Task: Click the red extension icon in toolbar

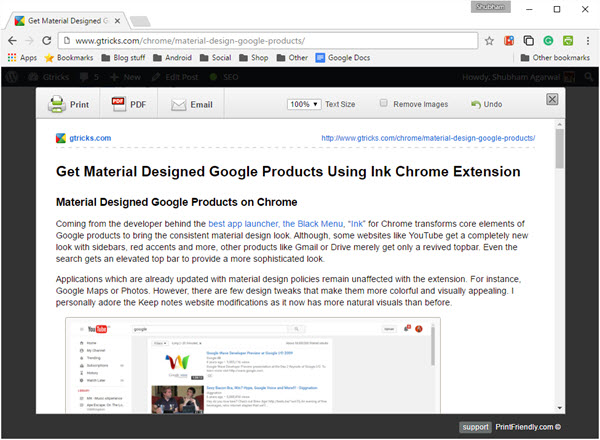Action: pyautogui.click(x=509, y=41)
